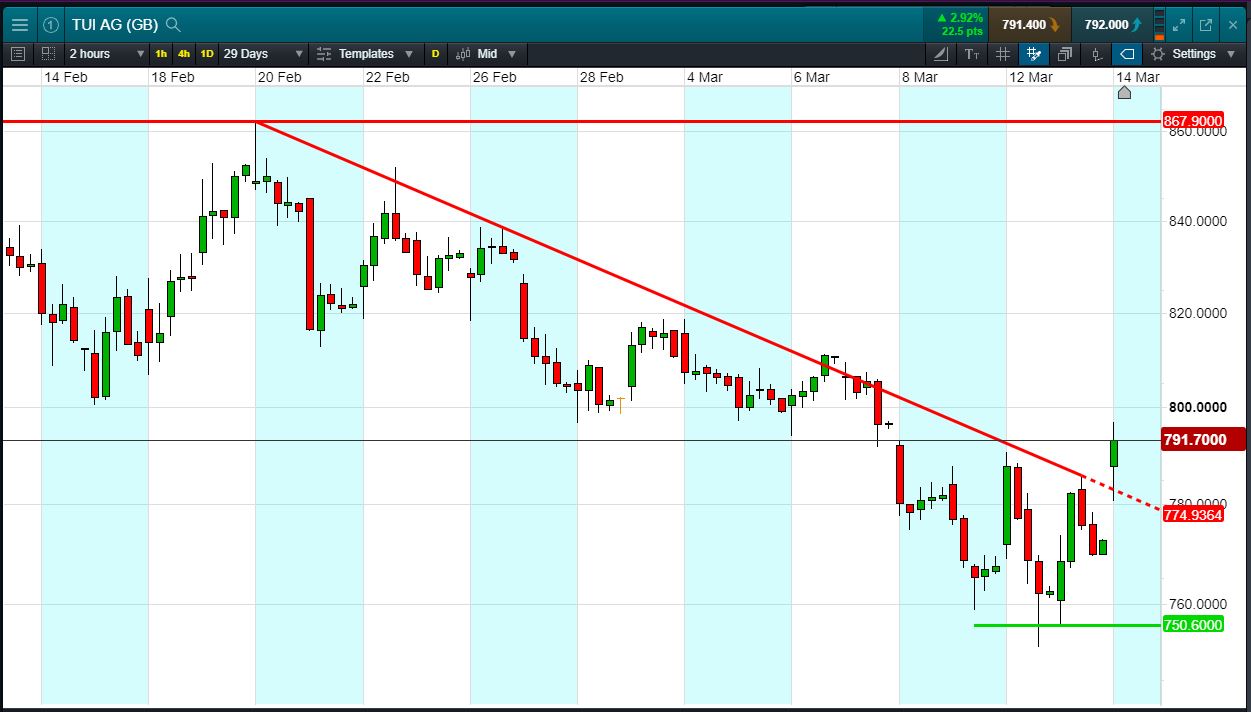Search for a different instrument
This screenshot has width=1251, height=712.
[x=173, y=24]
